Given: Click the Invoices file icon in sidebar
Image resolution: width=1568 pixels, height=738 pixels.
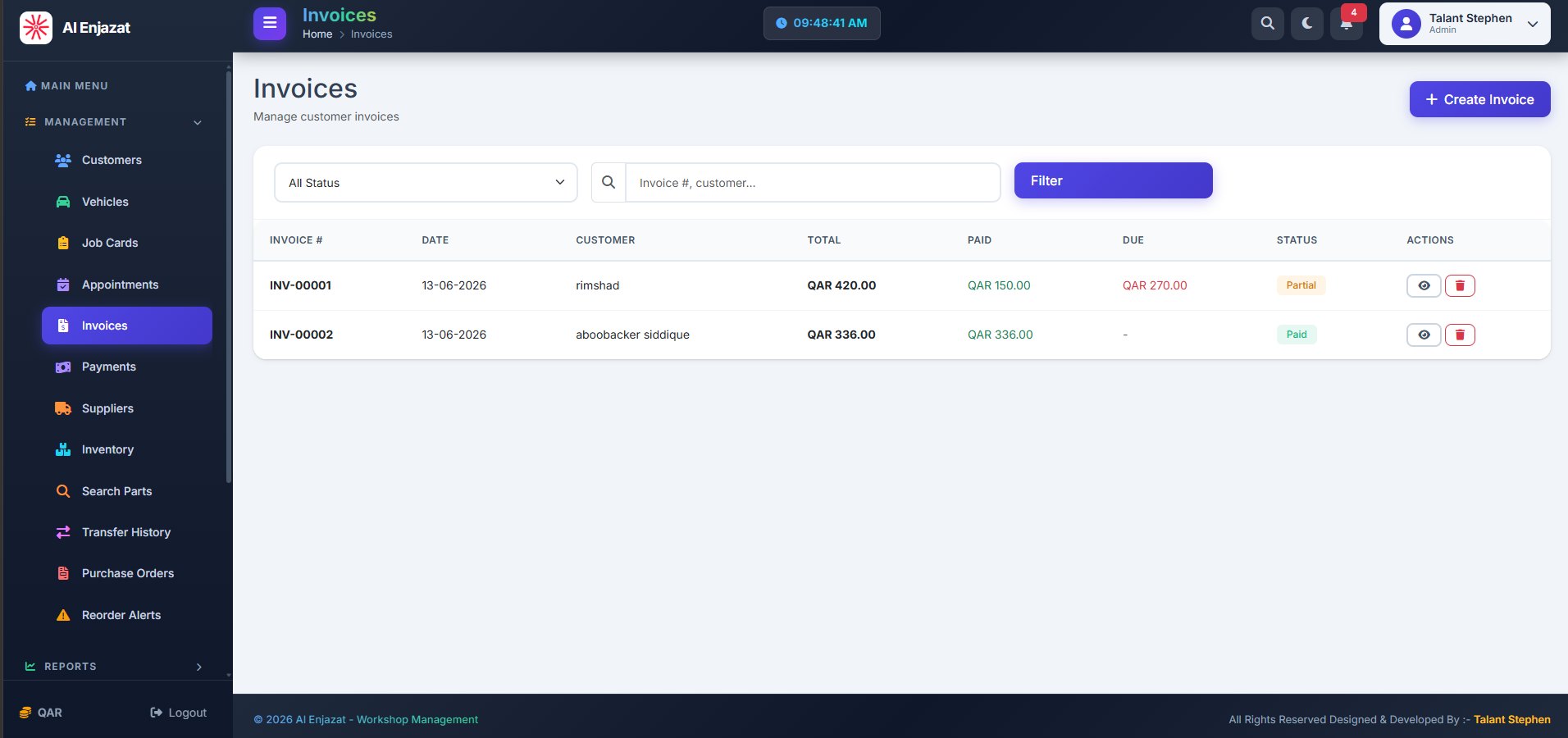Looking at the screenshot, I should coord(63,326).
